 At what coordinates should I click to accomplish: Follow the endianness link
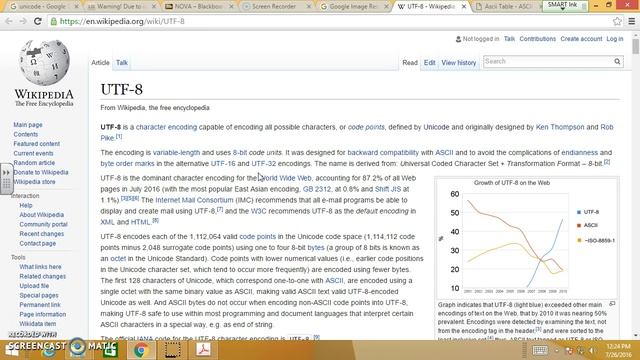click(579, 152)
